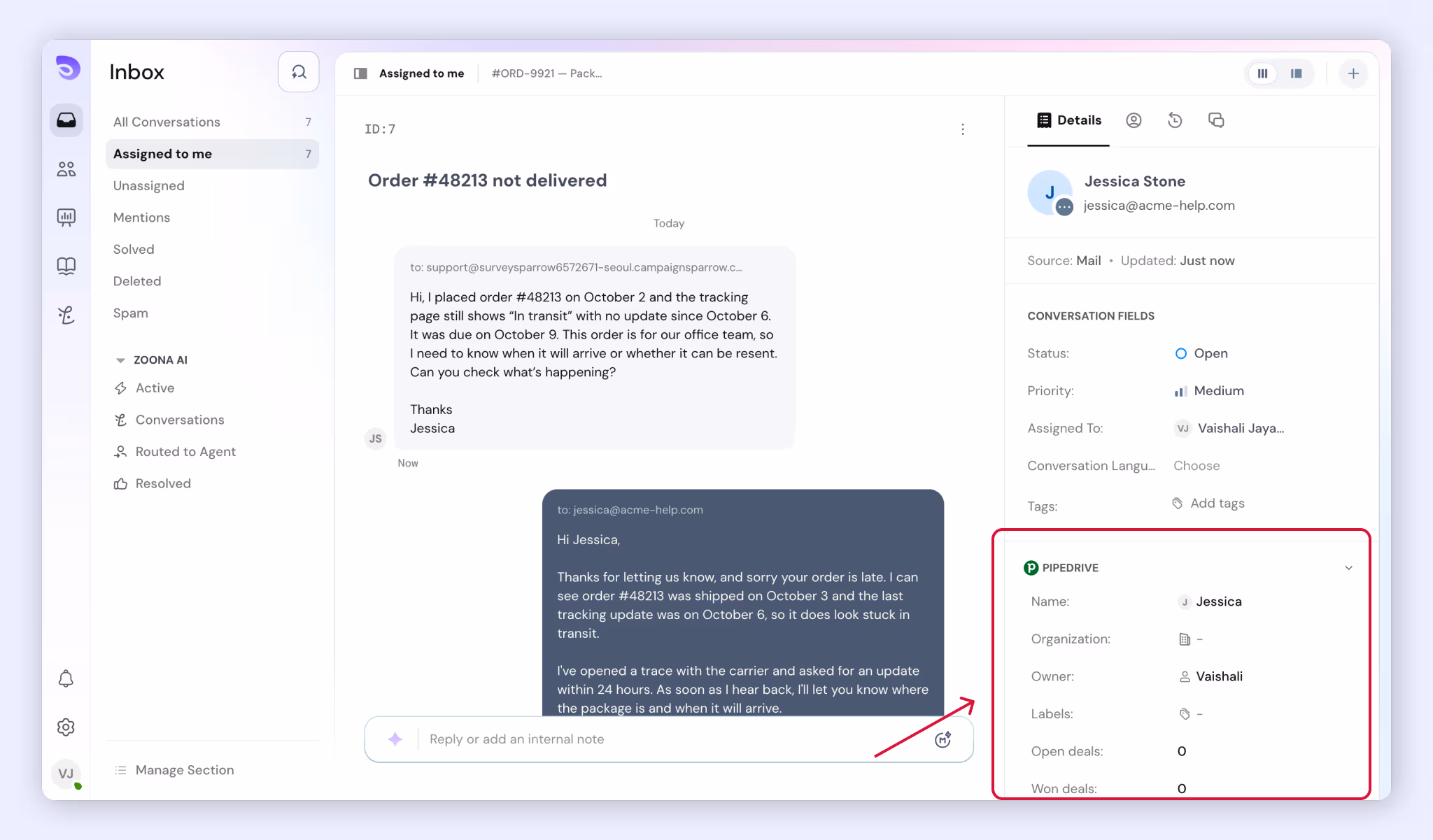Screen dimensions: 1433x840
Task: Select the Details tab
Action: (x=1068, y=120)
